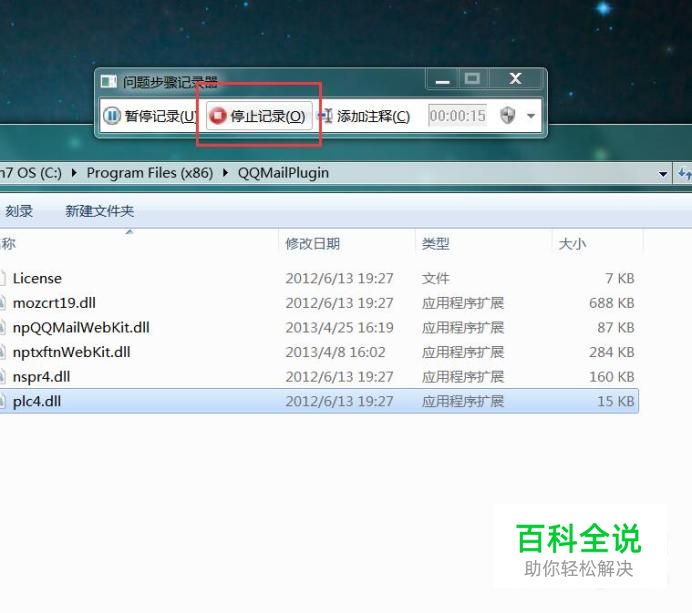Click the 284 KB size cell

click(x=611, y=352)
